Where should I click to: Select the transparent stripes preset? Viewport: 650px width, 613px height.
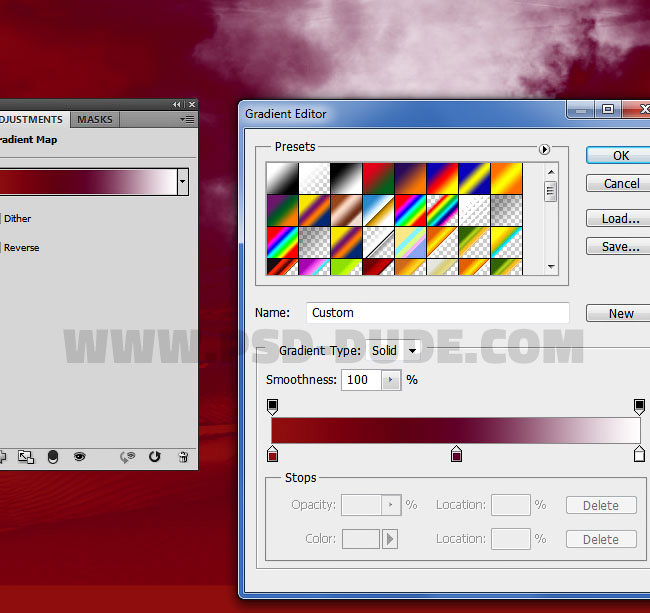click(x=474, y=211)
